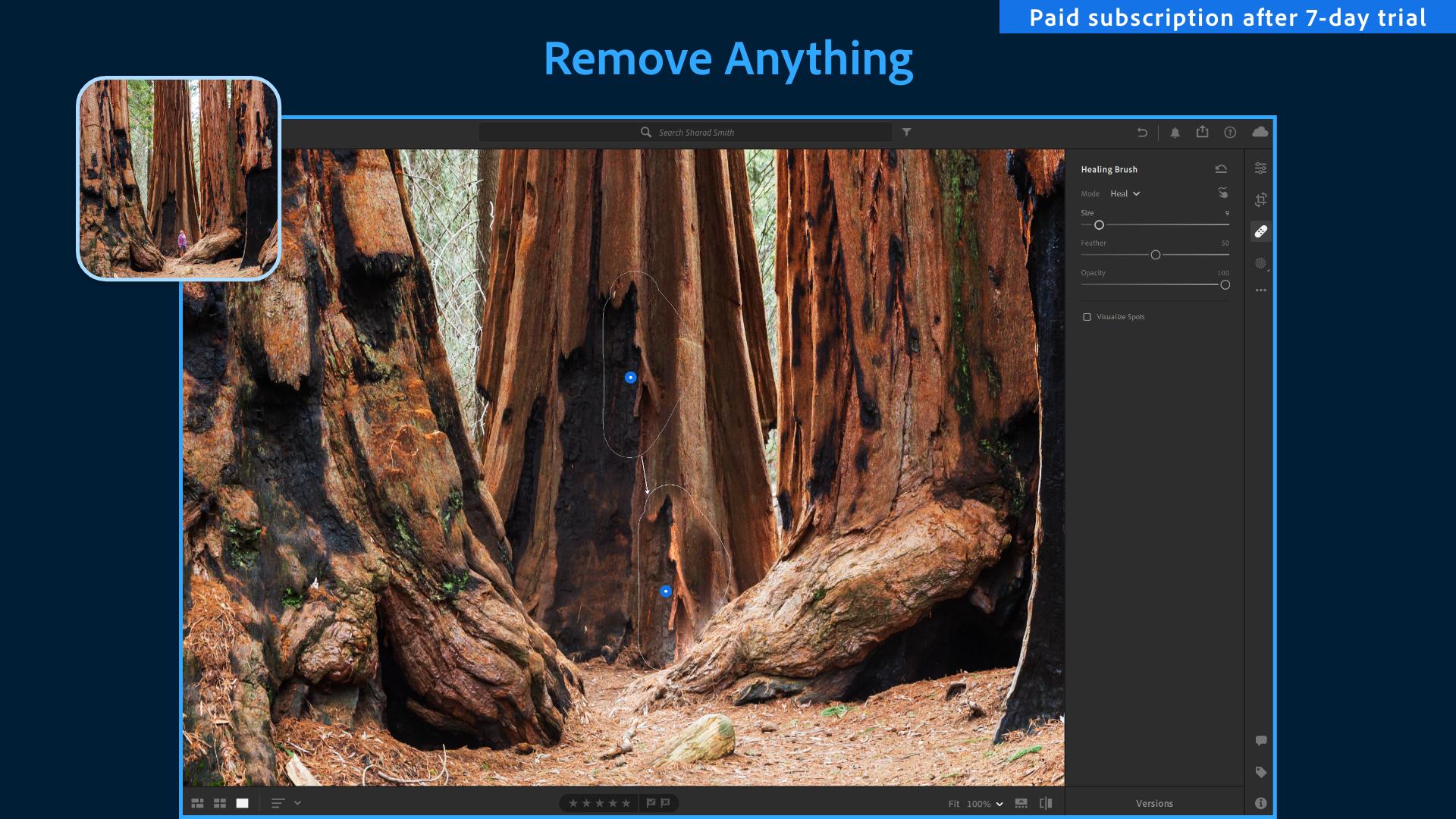1456x819 pixels.
Task: Open the keywords tag icon
Action: [x=1260, y=772]
